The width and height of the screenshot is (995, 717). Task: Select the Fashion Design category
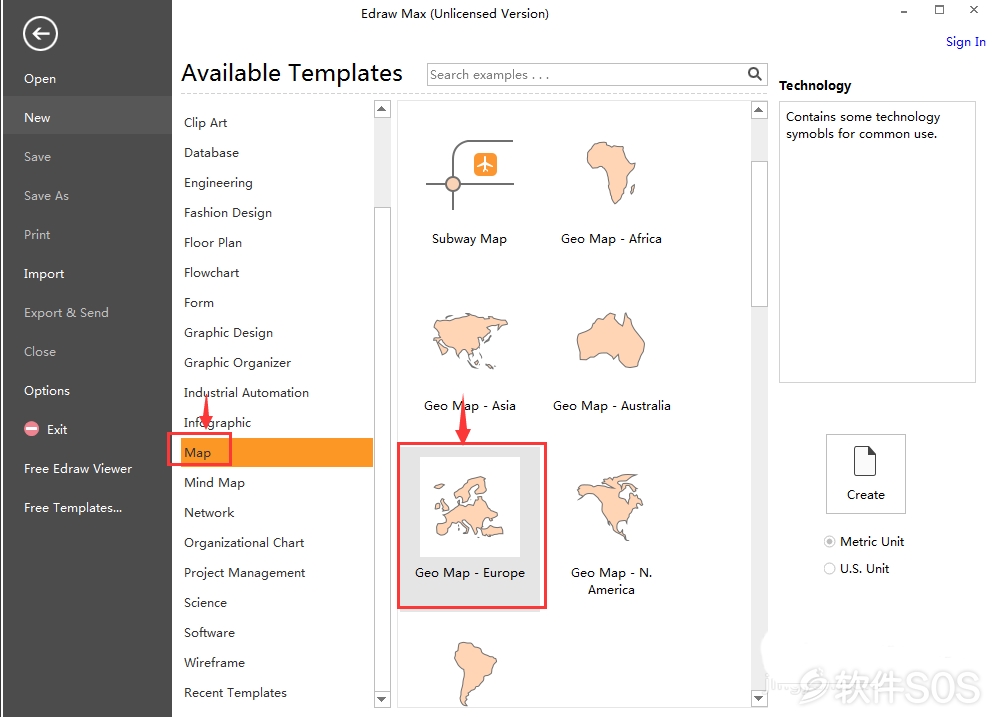click(228, 213)
